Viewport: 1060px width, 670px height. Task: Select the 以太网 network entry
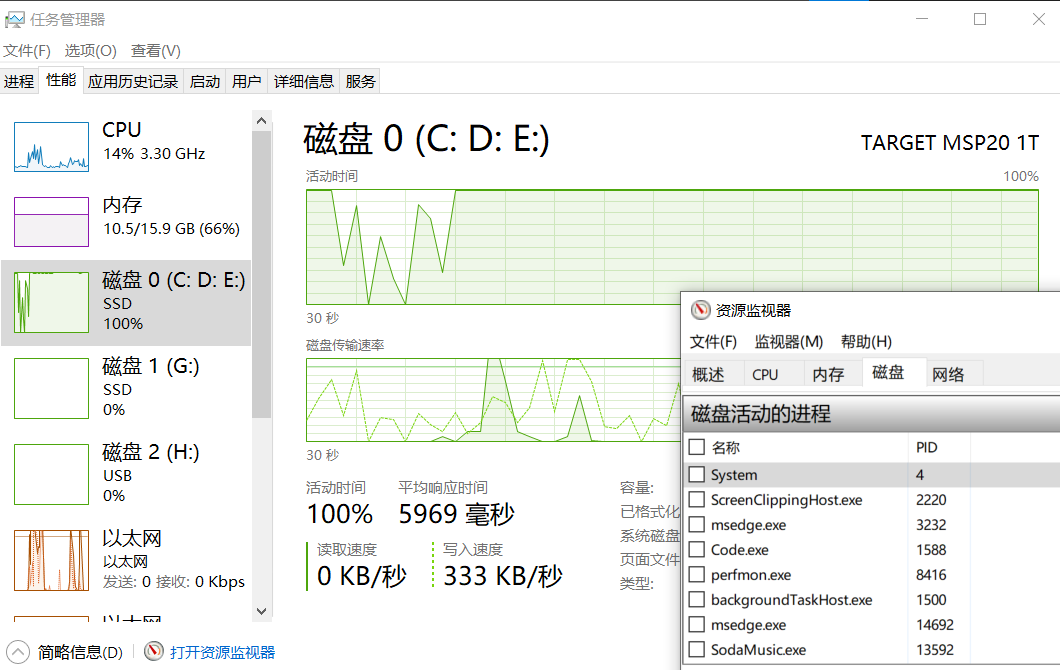coord(126,560)
